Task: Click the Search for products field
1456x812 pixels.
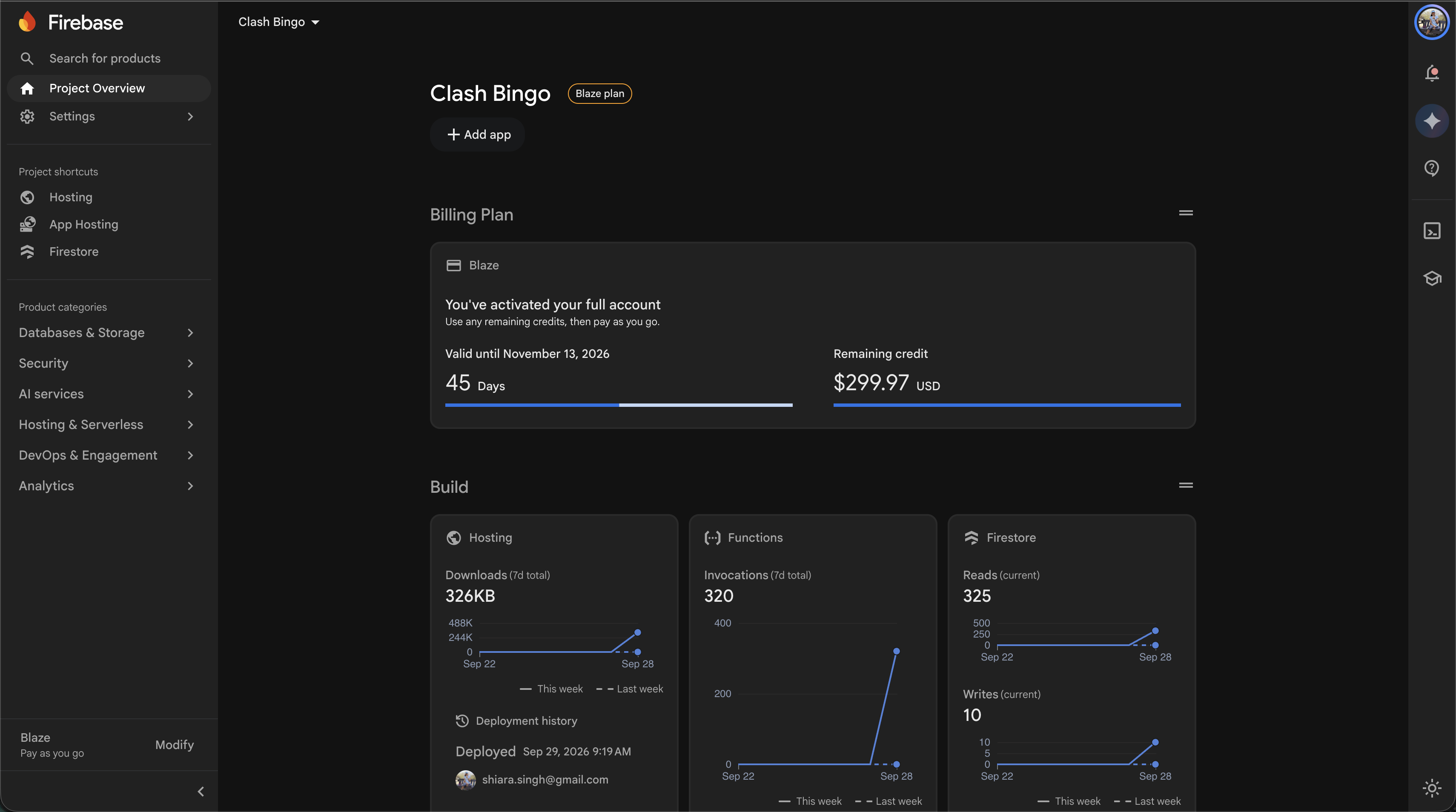Action: click(109, 58)
